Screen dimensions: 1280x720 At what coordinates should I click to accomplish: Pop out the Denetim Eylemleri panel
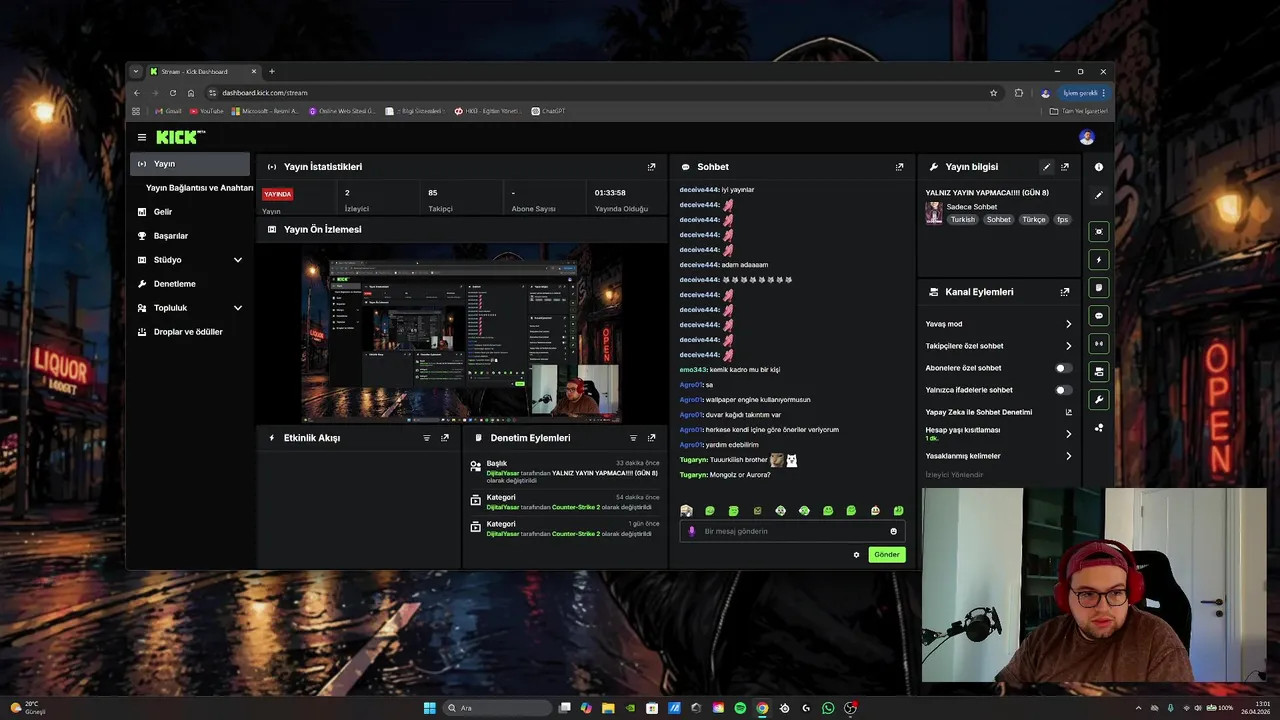(651, 438)
